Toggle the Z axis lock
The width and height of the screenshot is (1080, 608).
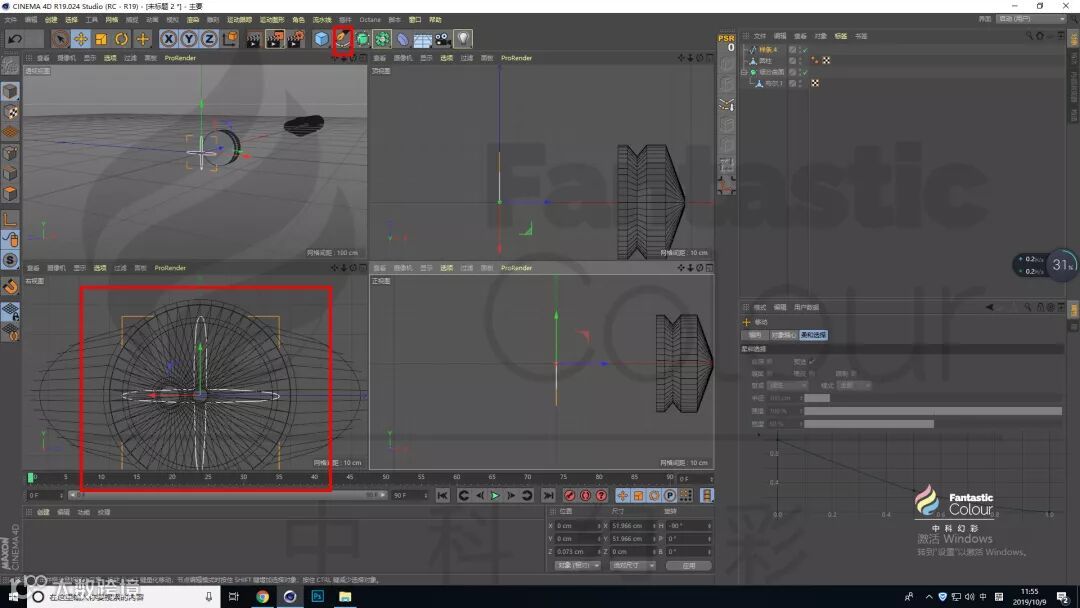[x=209, y=39]
